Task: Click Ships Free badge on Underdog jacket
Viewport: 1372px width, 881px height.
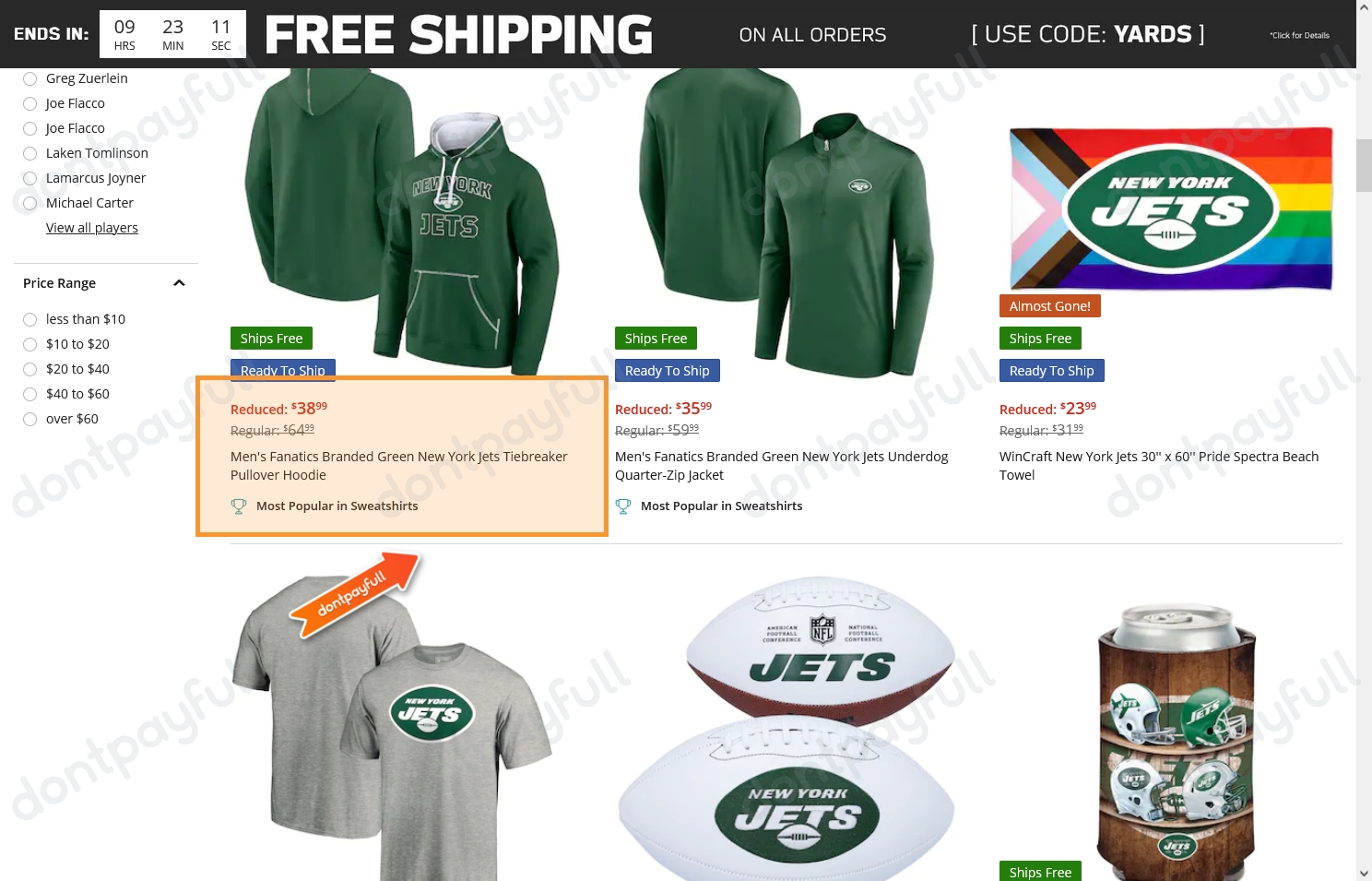Action: point(656,339)
